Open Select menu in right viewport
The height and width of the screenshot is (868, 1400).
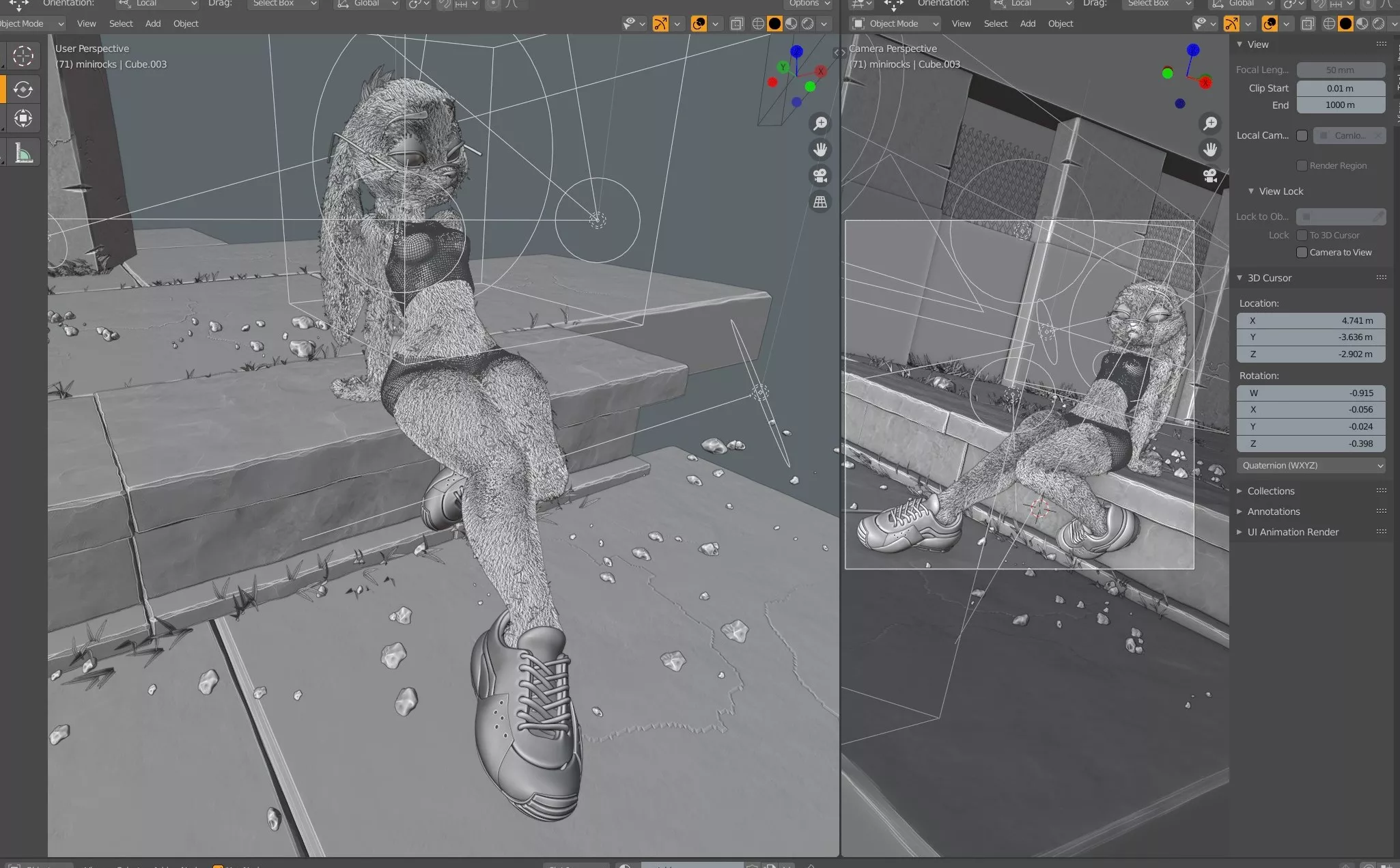click(x=995, y=24)
